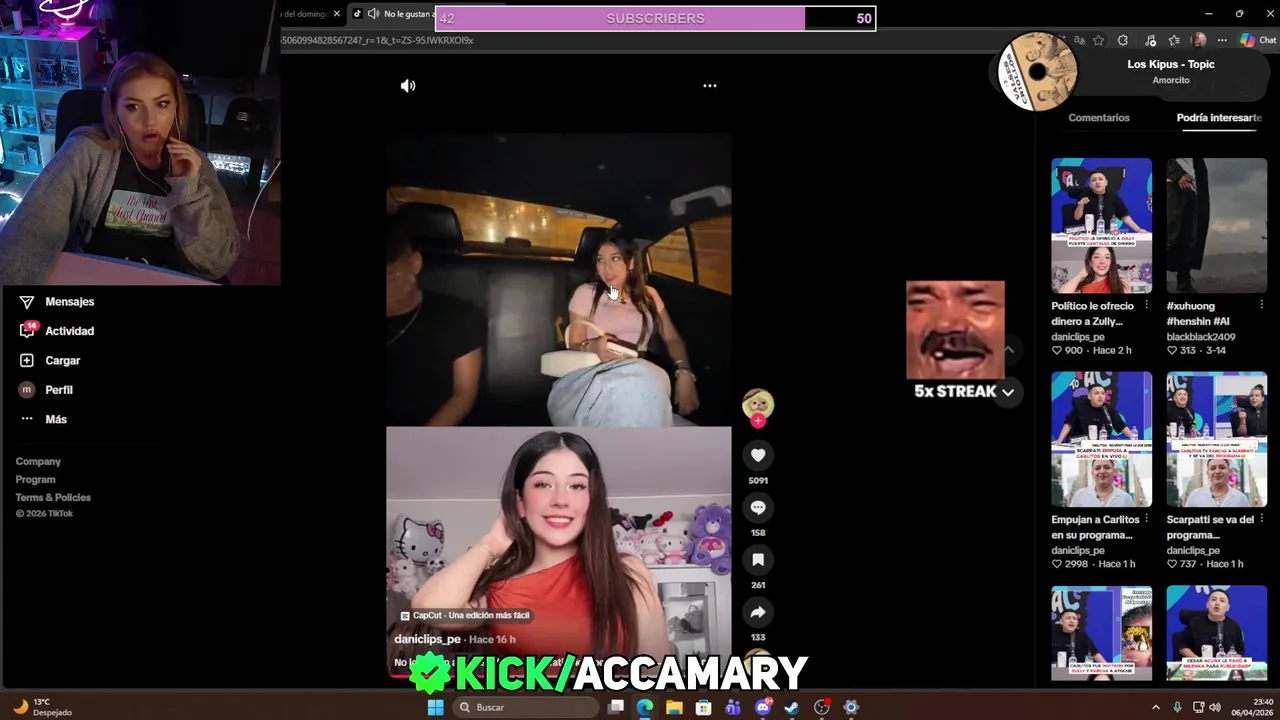The width and height of the screenshot is (1280, 720).
Task: Open browser Extensions puzzle icon
Action: 1123,41
